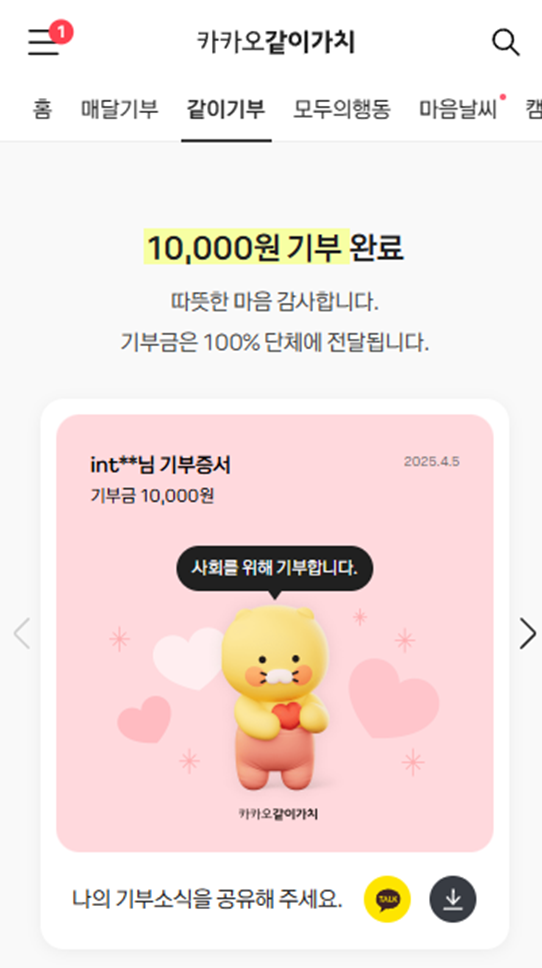Click the 나의 기부소식을 공유해 주세요 text
542x968 pixels.
coord(207,899)
